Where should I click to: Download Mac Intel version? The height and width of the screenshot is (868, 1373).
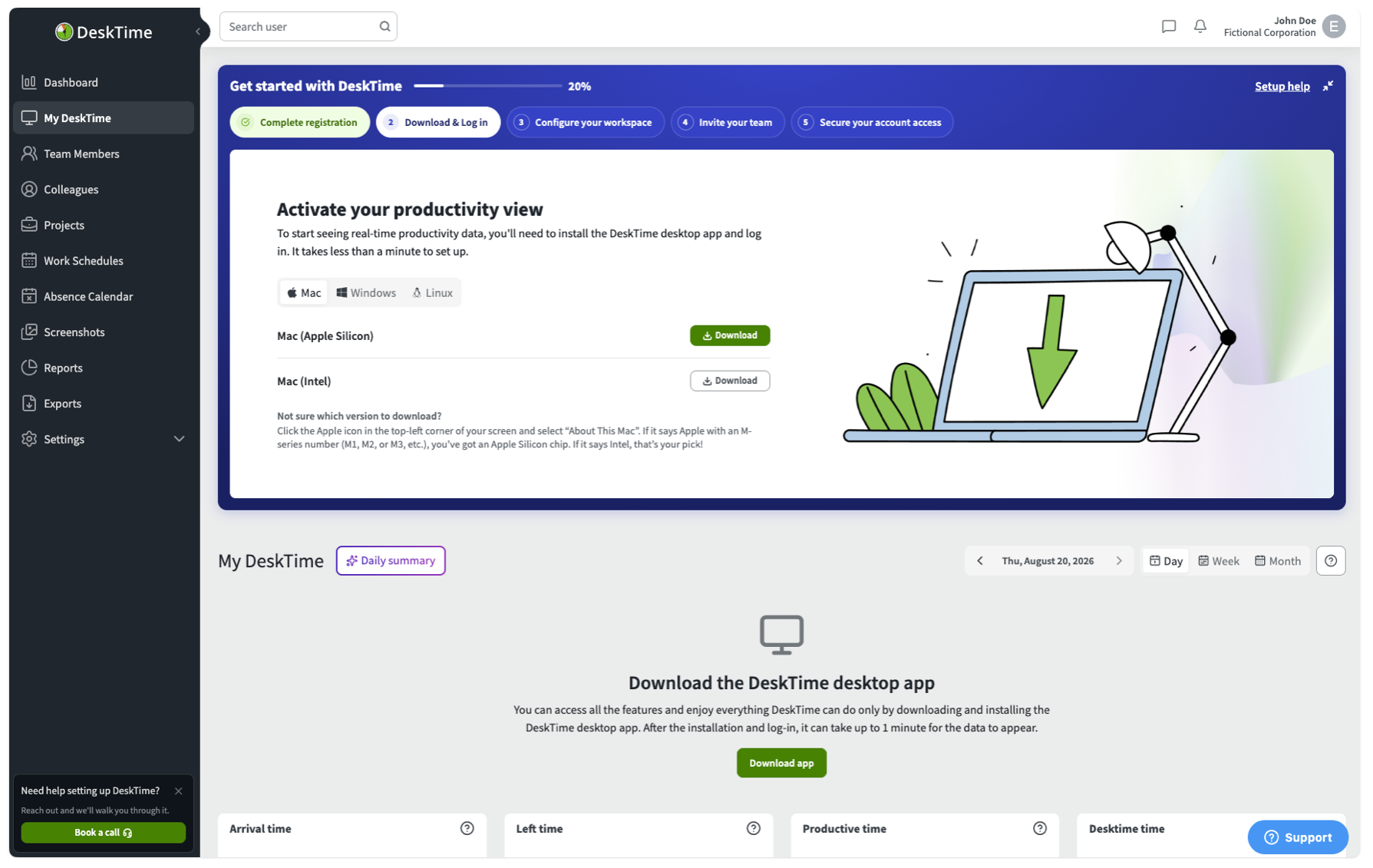coord(729,381)
